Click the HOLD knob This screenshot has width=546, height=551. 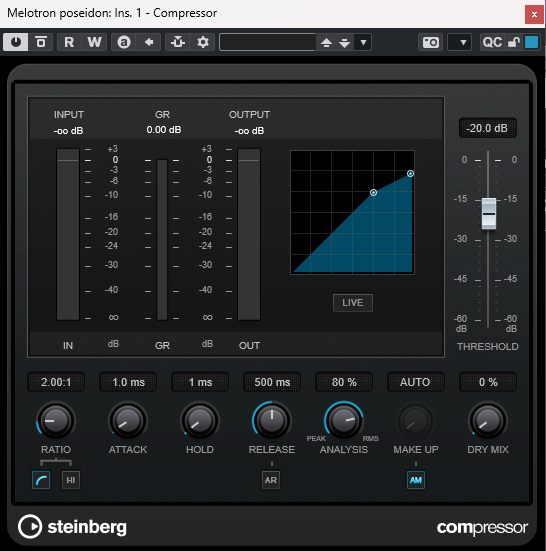pyautogui.click(x=200, y=421)
